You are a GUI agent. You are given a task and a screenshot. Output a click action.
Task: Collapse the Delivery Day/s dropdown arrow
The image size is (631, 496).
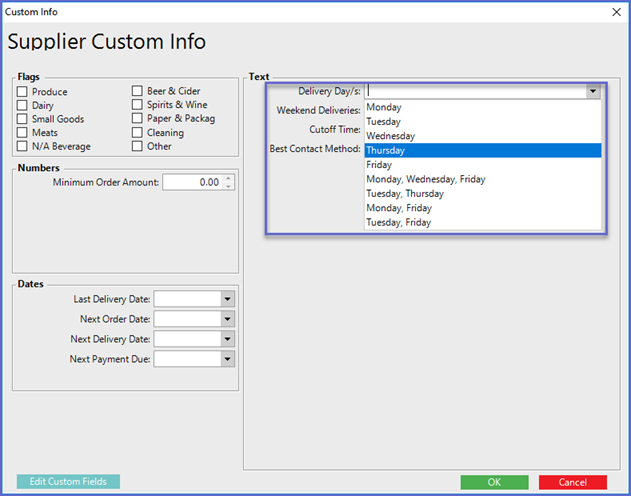(593, 91)
